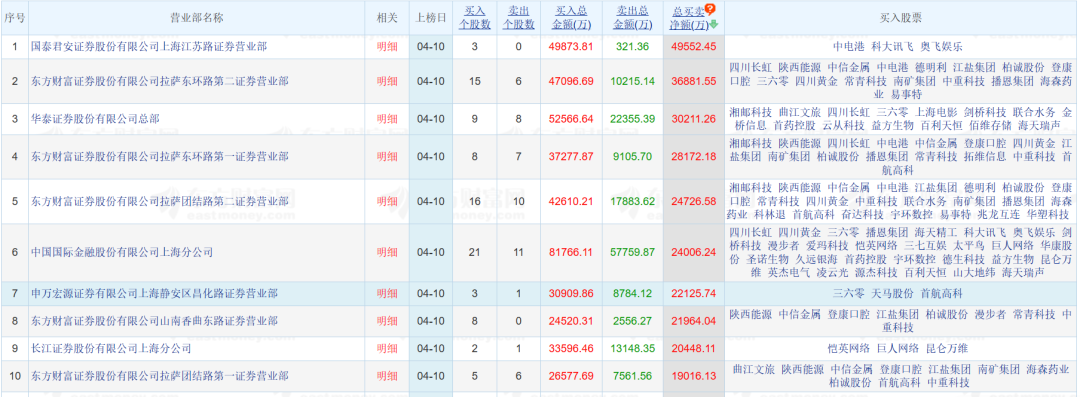The height and width of the screenshot is (397, 1080).
Task: Sort table by 买入个股数 column header
Action: click(x=475, y=17)
